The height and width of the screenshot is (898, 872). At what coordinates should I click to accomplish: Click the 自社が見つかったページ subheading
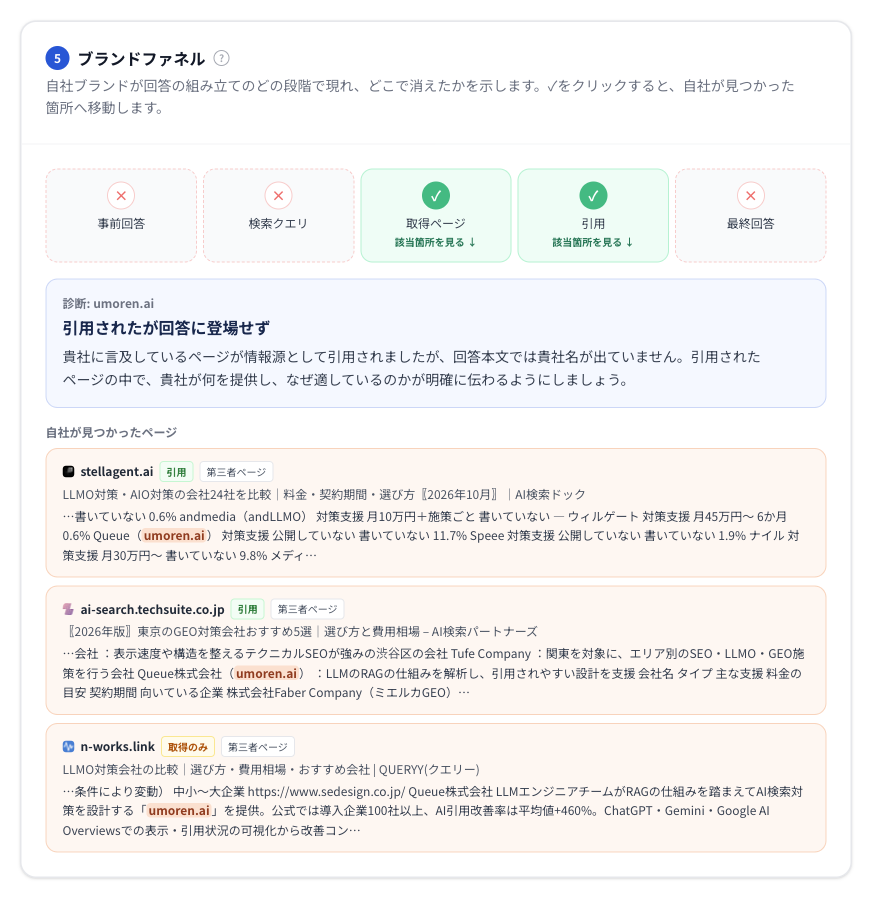click(x=111, y=432)
